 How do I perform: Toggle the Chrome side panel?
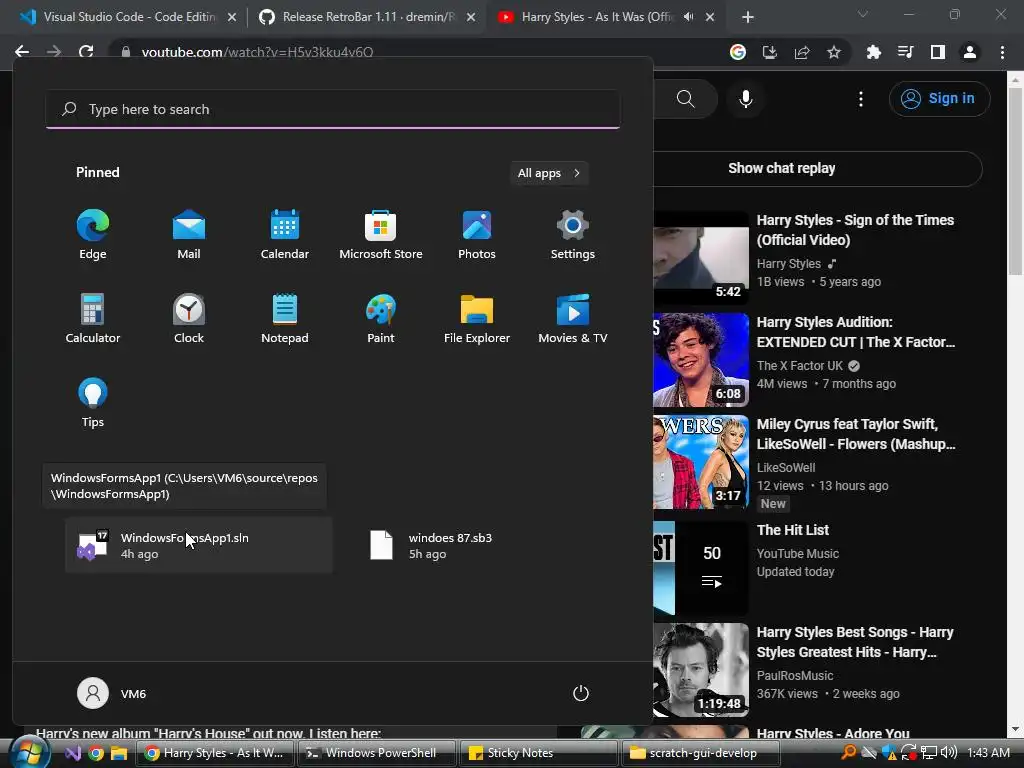click(938, 52)
